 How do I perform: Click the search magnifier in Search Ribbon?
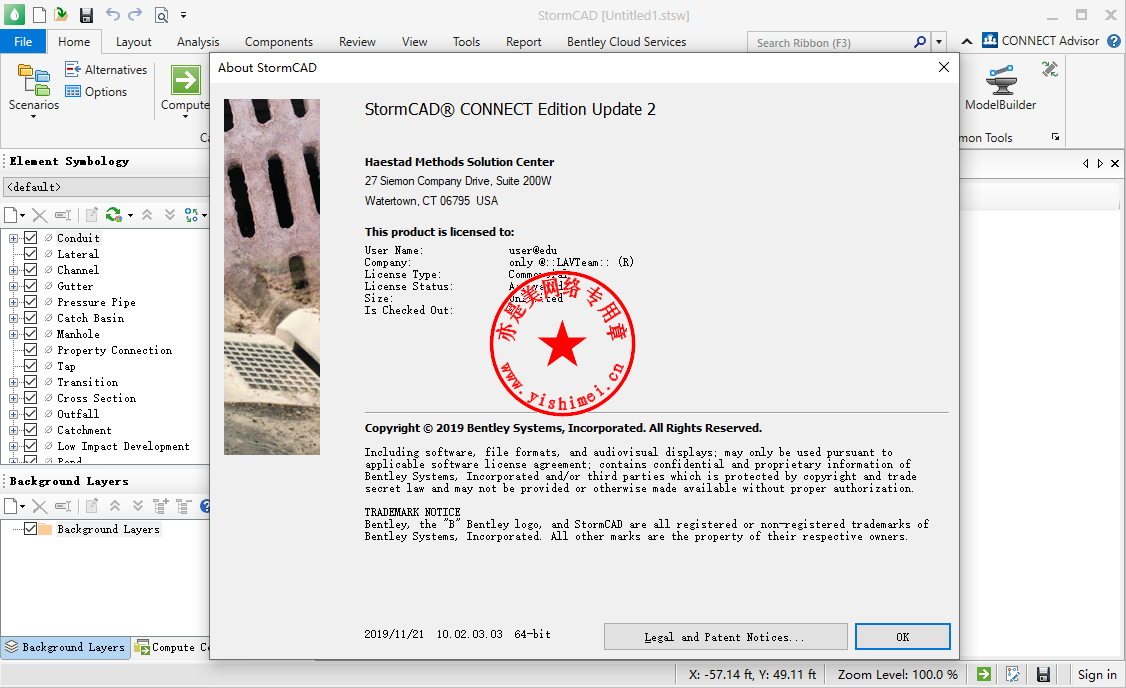tap(920, 42)
